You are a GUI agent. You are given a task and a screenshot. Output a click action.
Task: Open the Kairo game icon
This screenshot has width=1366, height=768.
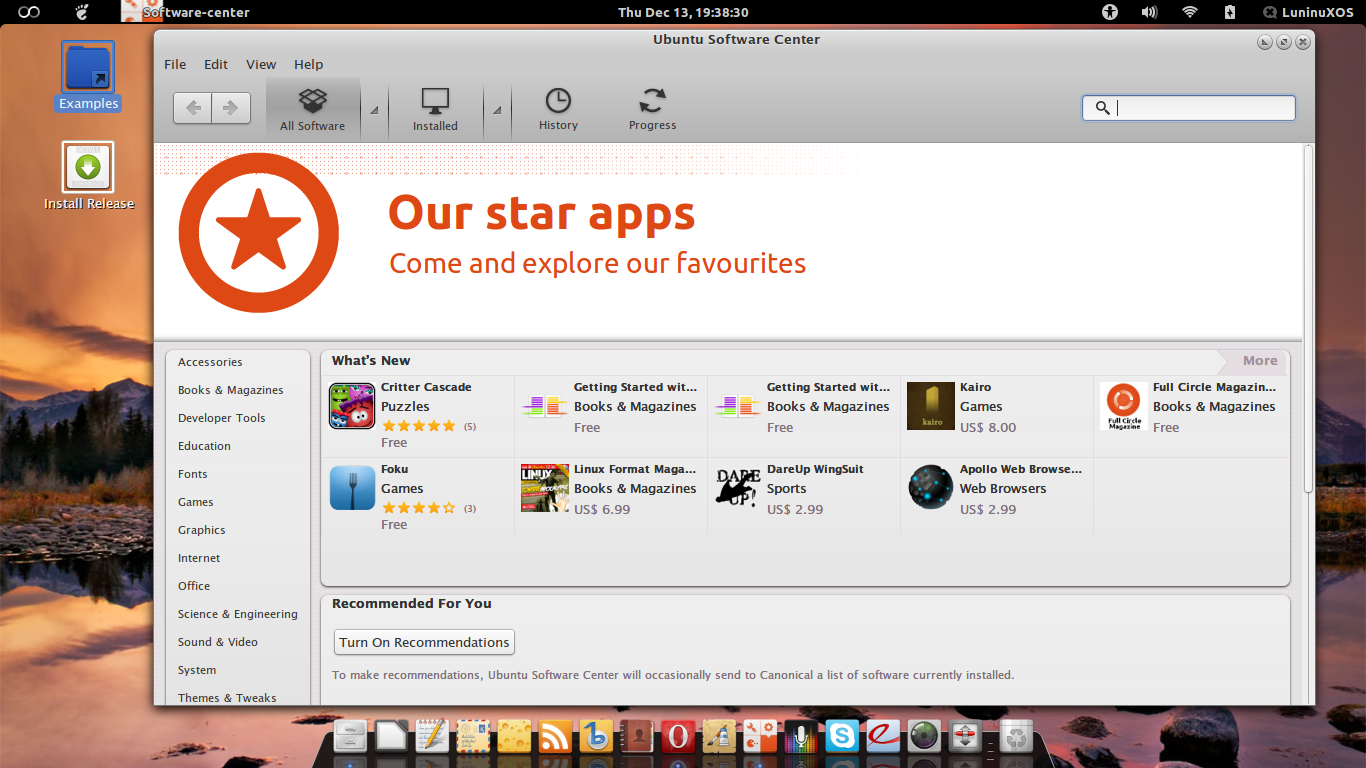931,406
